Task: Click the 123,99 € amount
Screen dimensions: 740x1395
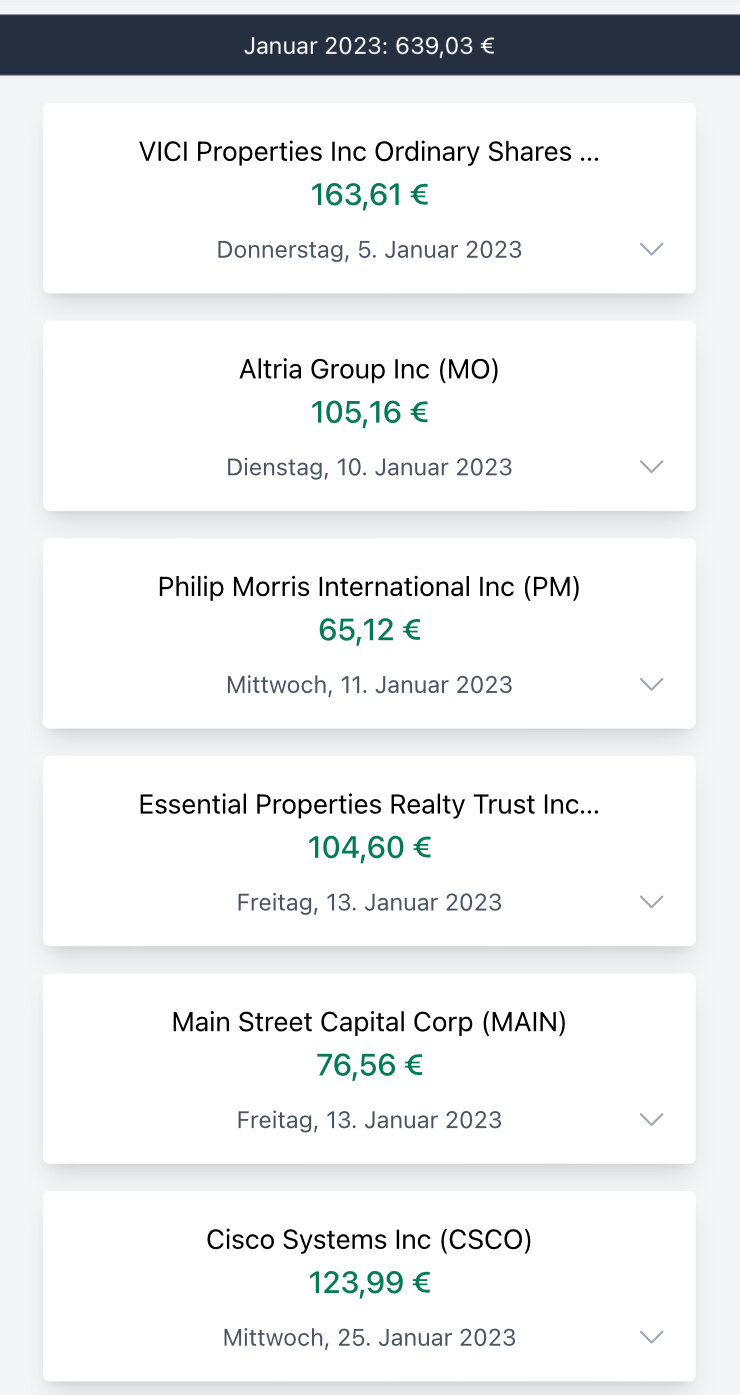Action: click(369, 1283)
